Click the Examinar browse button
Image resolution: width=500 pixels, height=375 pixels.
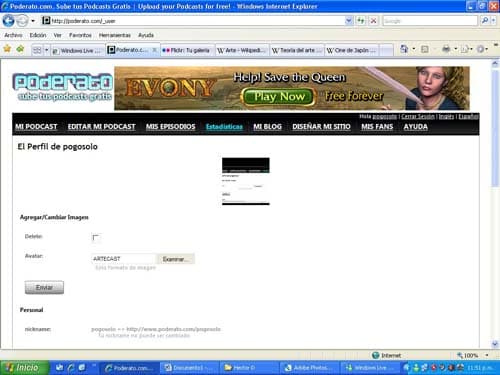coord(175,259)
